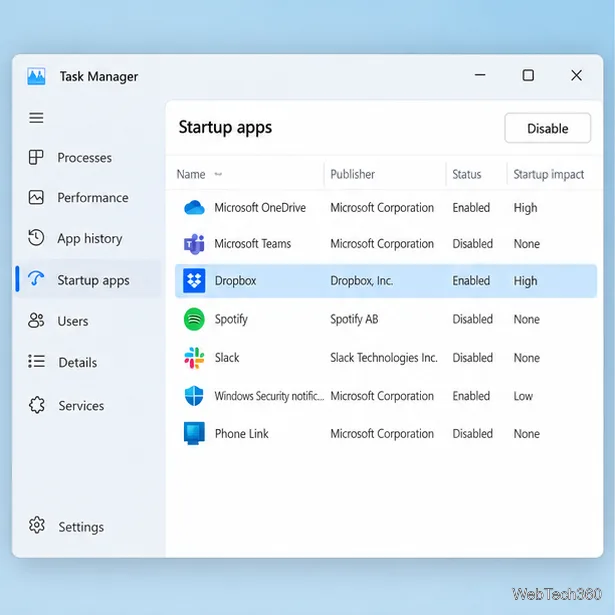
Task: Click the Details list icon
Action: 36,361
